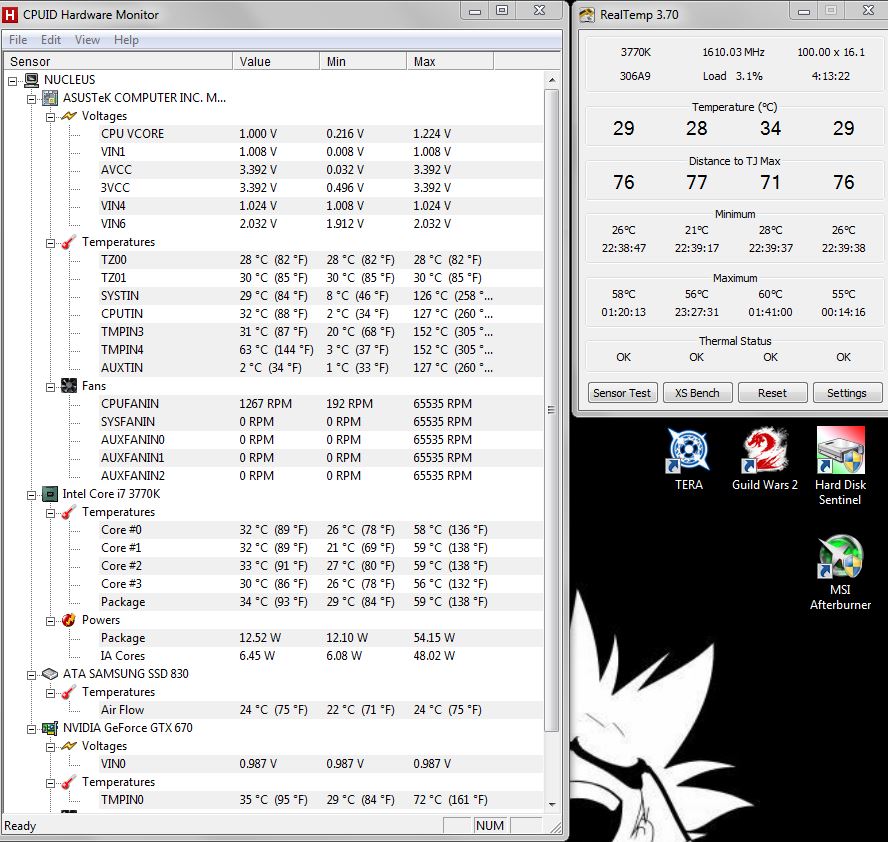Open the File menu
The image size is (888, 842).
pyautogui.click(x=18, y=40)
